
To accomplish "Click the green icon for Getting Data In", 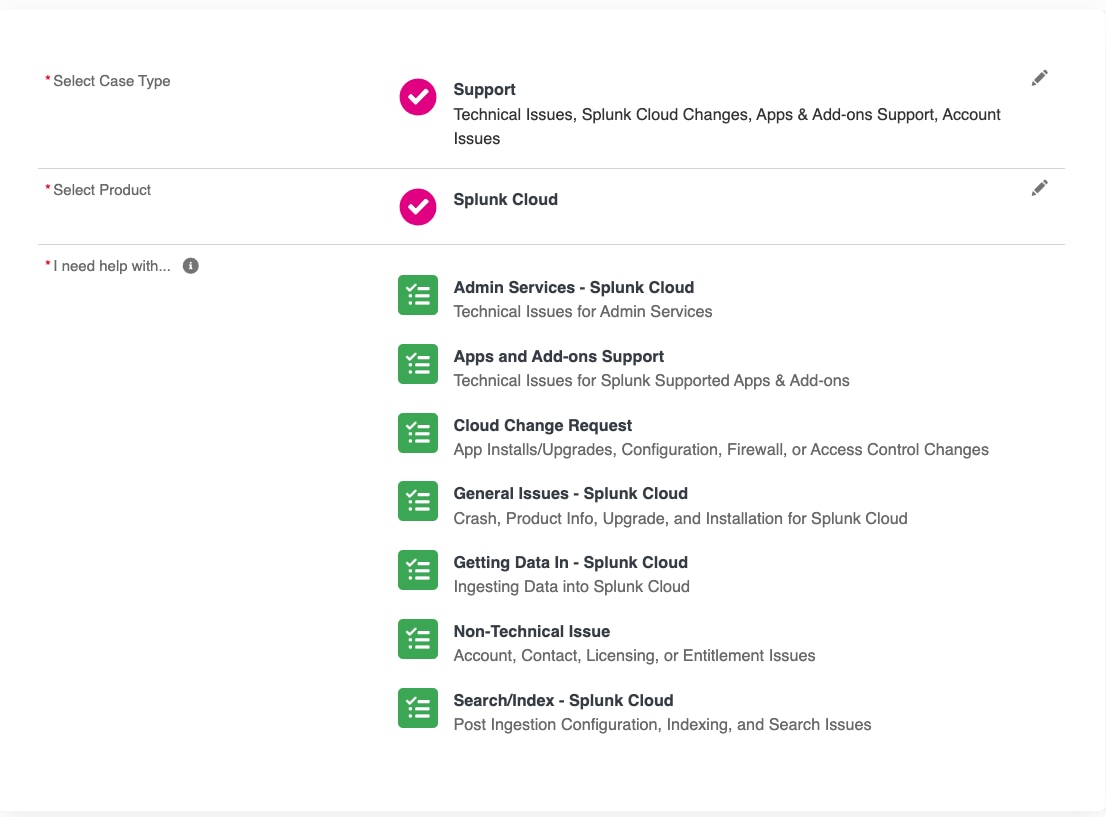I will 418,570.
